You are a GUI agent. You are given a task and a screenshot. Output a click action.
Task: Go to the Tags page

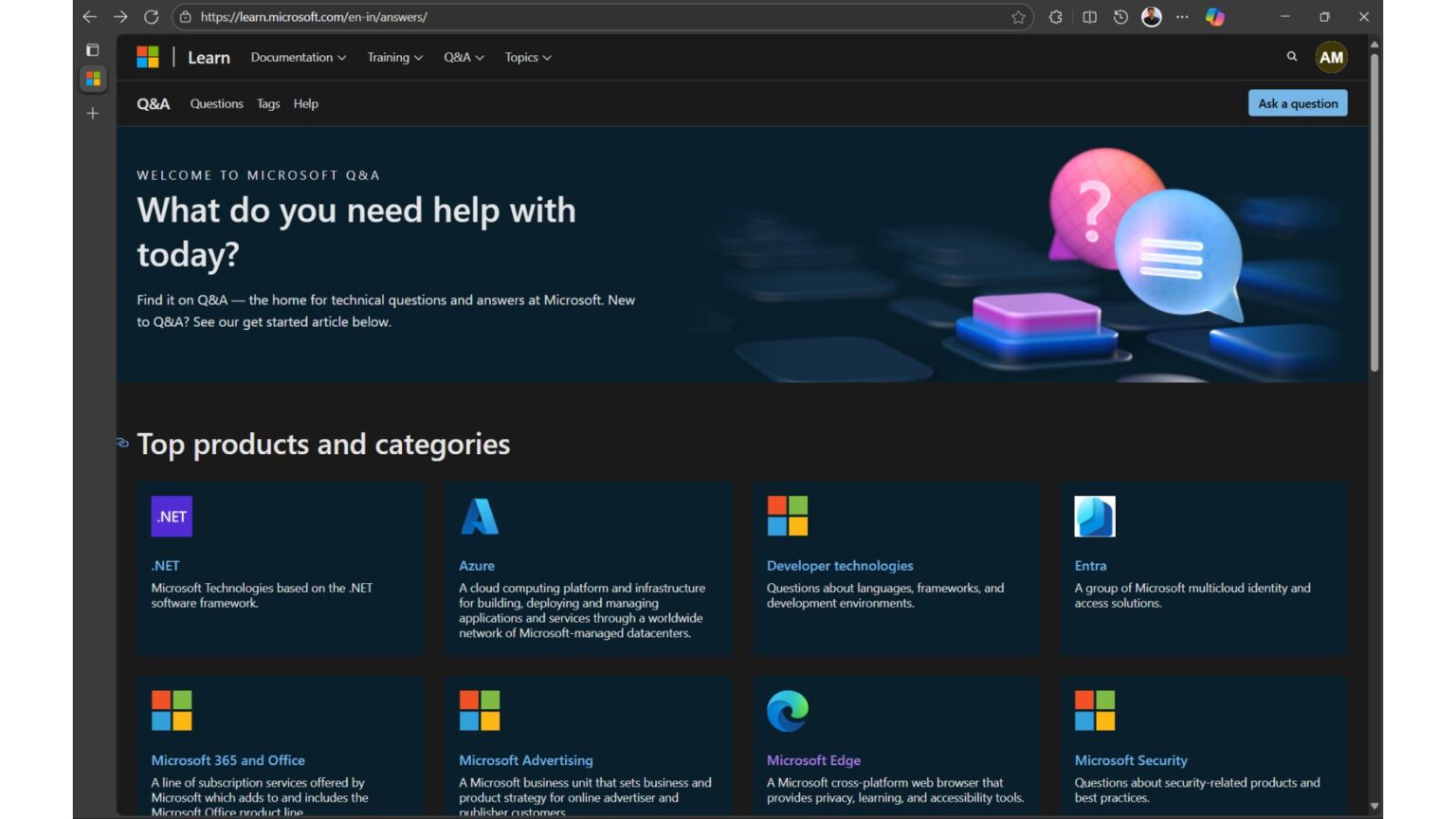(268, 103)
